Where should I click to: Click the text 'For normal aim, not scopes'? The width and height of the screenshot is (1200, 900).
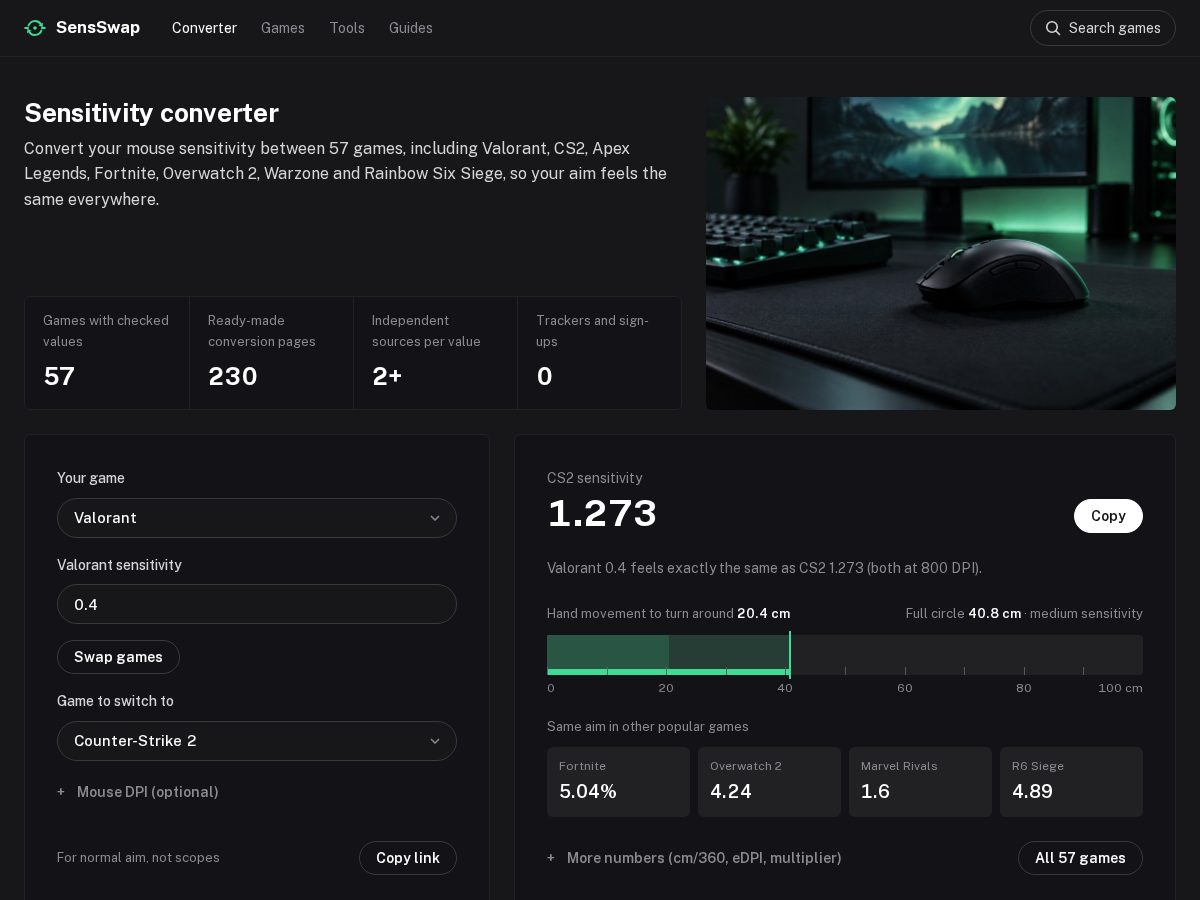tap(138, 858)
